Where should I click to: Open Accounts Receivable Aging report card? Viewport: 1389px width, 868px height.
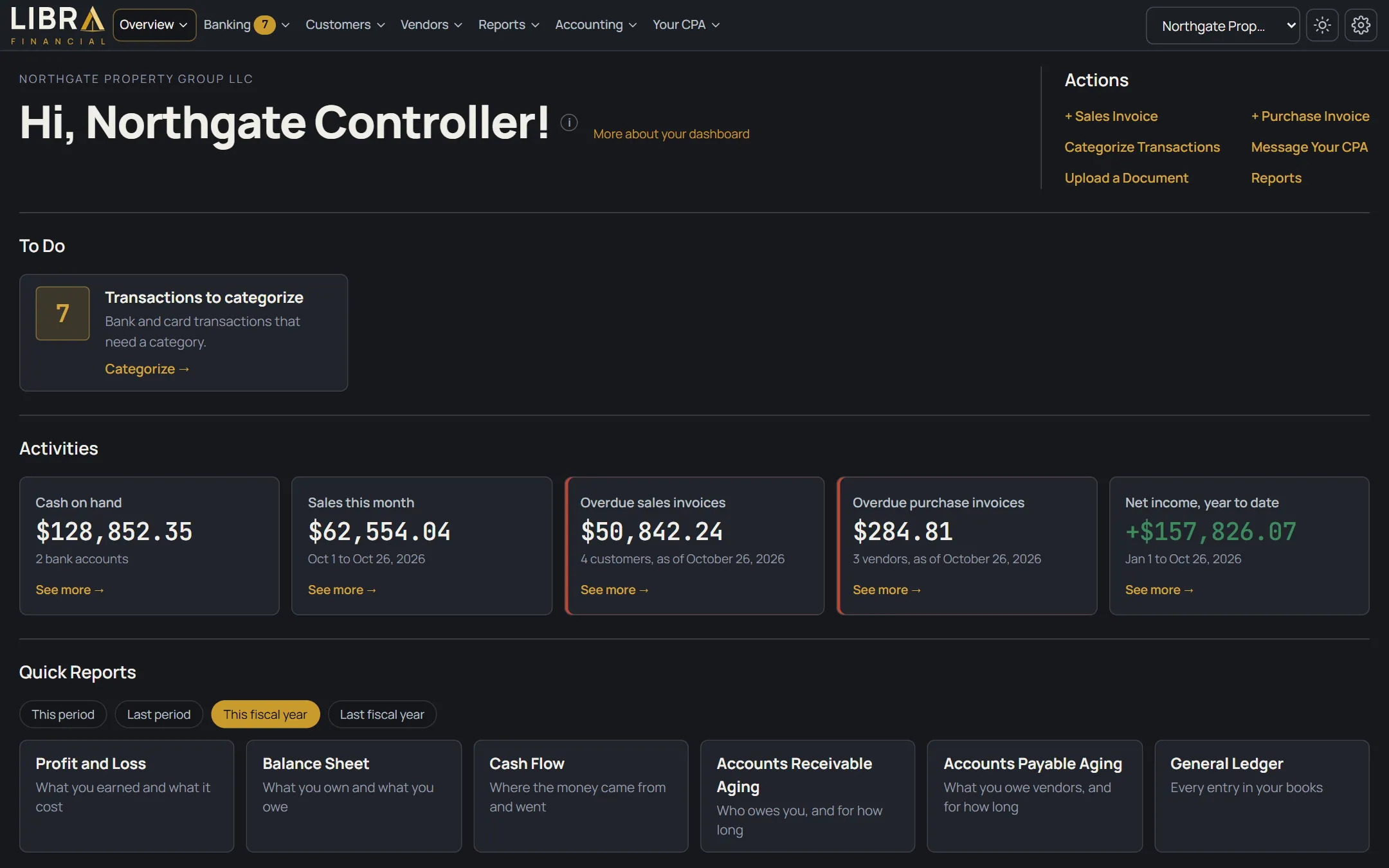point(808,796)
